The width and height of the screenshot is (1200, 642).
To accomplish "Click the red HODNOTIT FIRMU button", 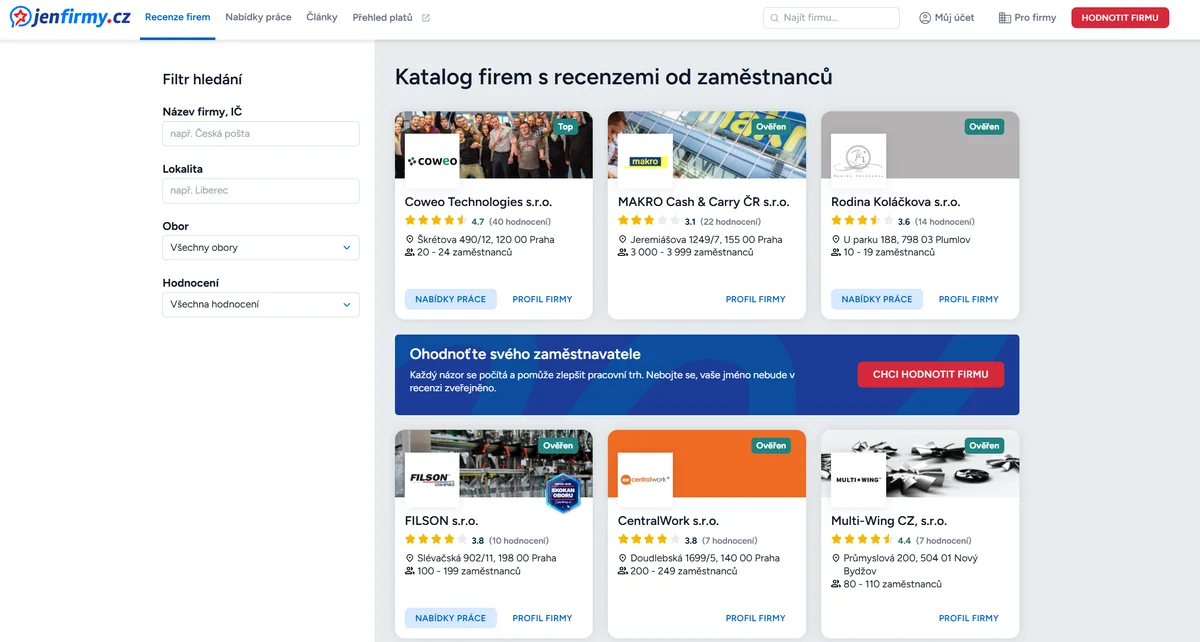I will point(1120,18).
